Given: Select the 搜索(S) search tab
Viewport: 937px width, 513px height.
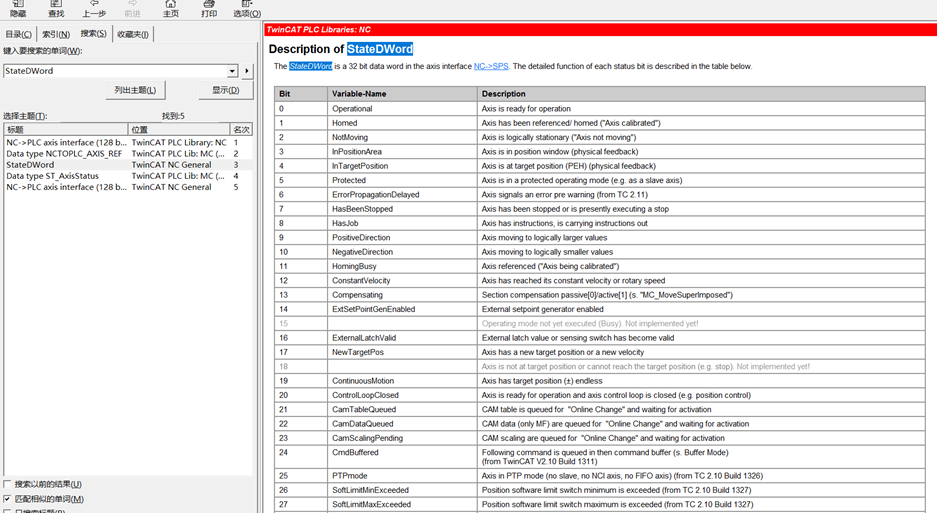Looking at the screenshot, I should (x=94, y=33).
